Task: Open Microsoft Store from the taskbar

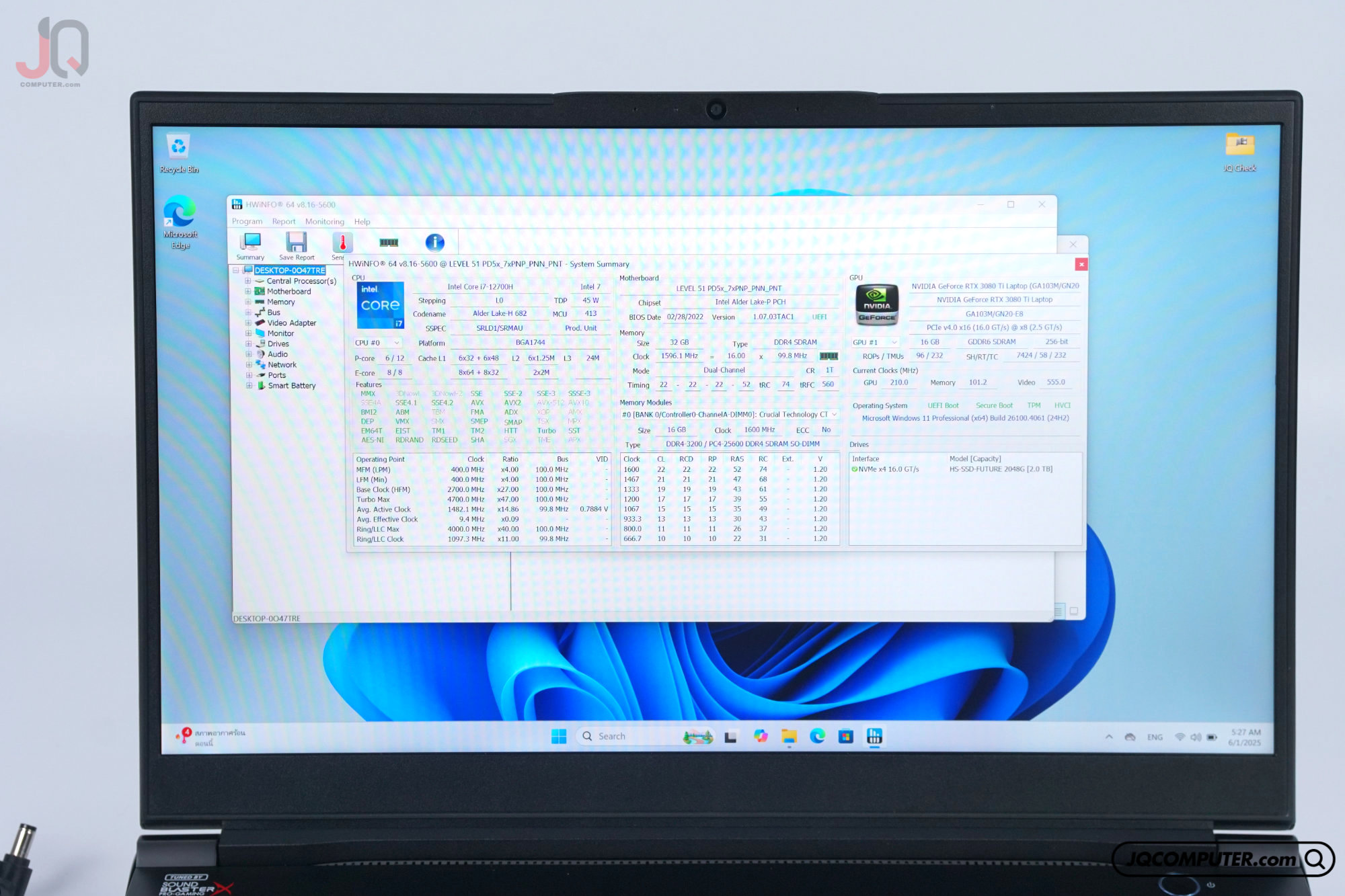Action: pos(846,737)
